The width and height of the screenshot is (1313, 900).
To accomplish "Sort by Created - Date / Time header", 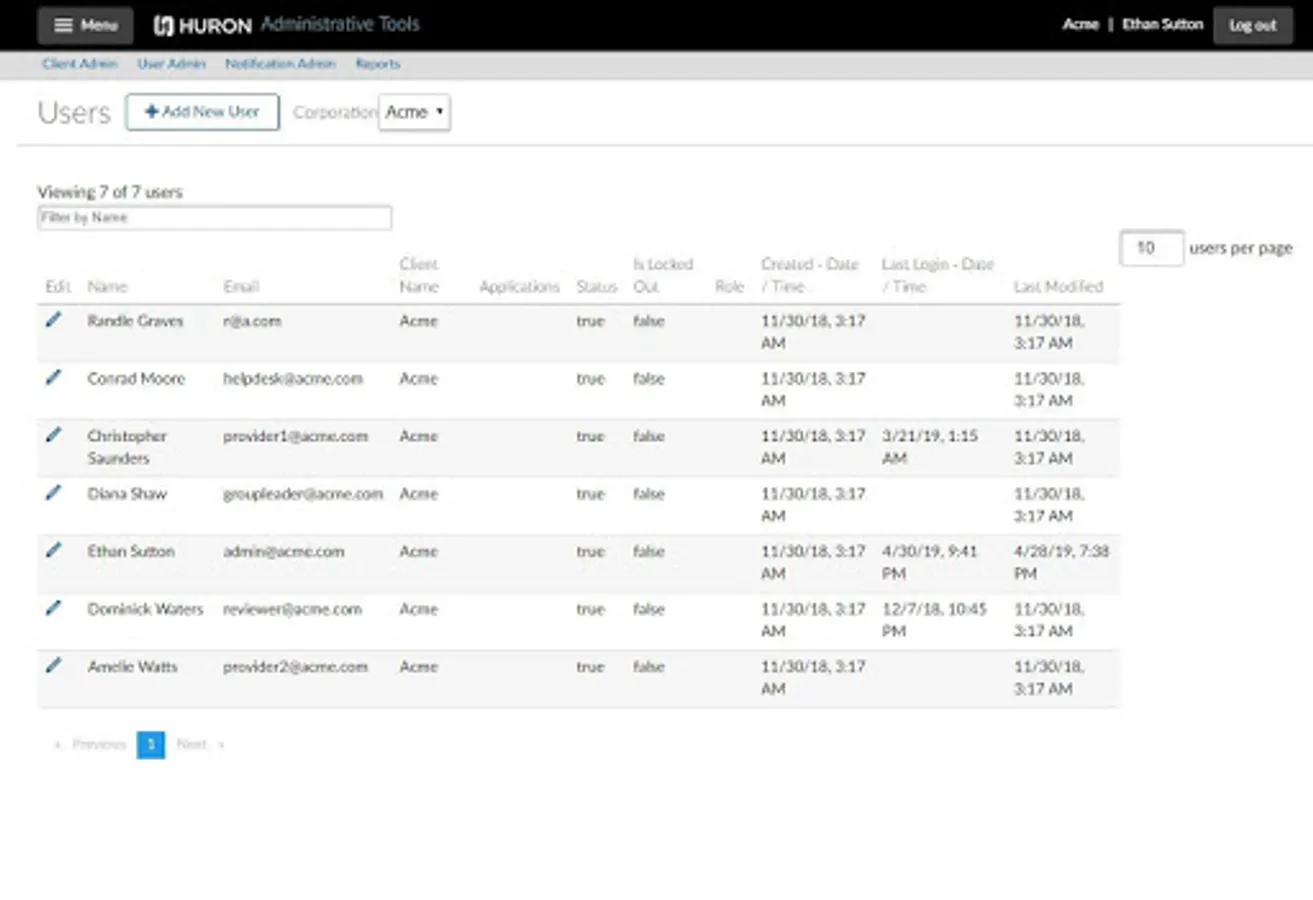I will coord(810,276).
